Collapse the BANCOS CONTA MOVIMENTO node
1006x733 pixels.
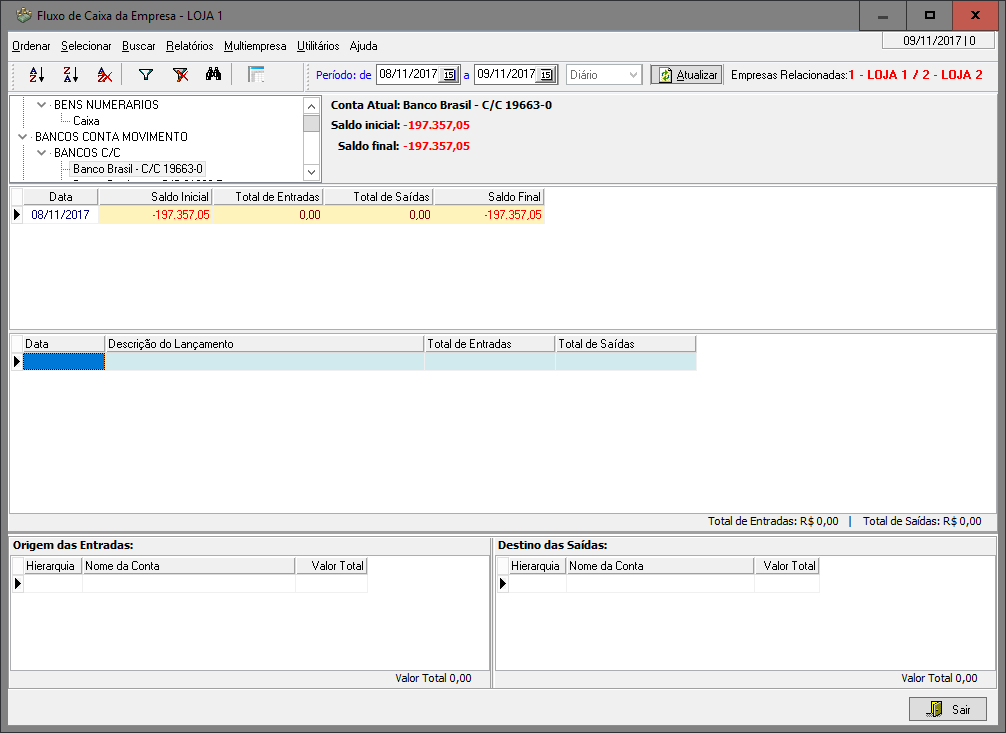click(23, 137)
